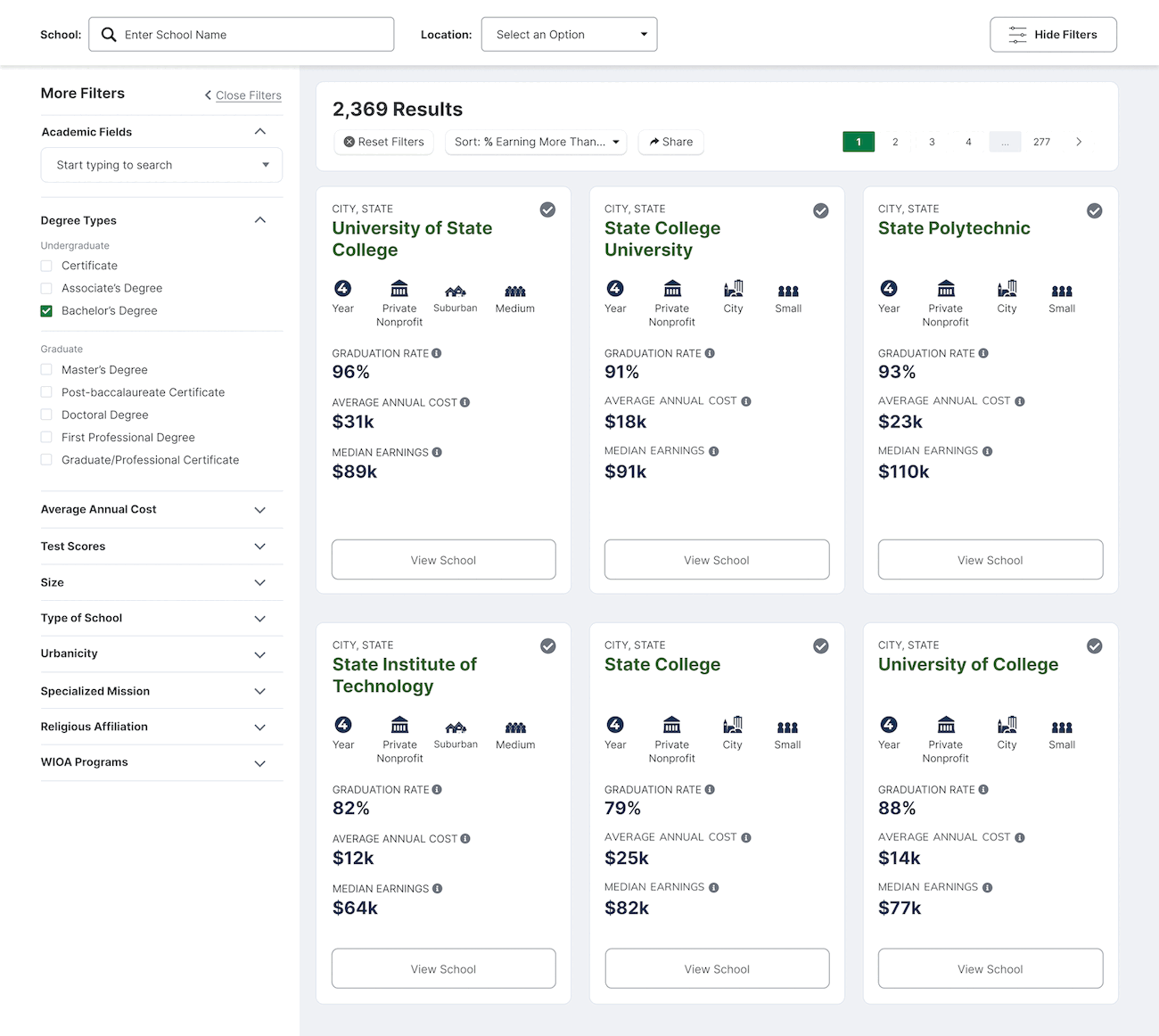Screen dimensions: 1159x1036
Task: Click the Close Filters link
Action: (248, 95)
